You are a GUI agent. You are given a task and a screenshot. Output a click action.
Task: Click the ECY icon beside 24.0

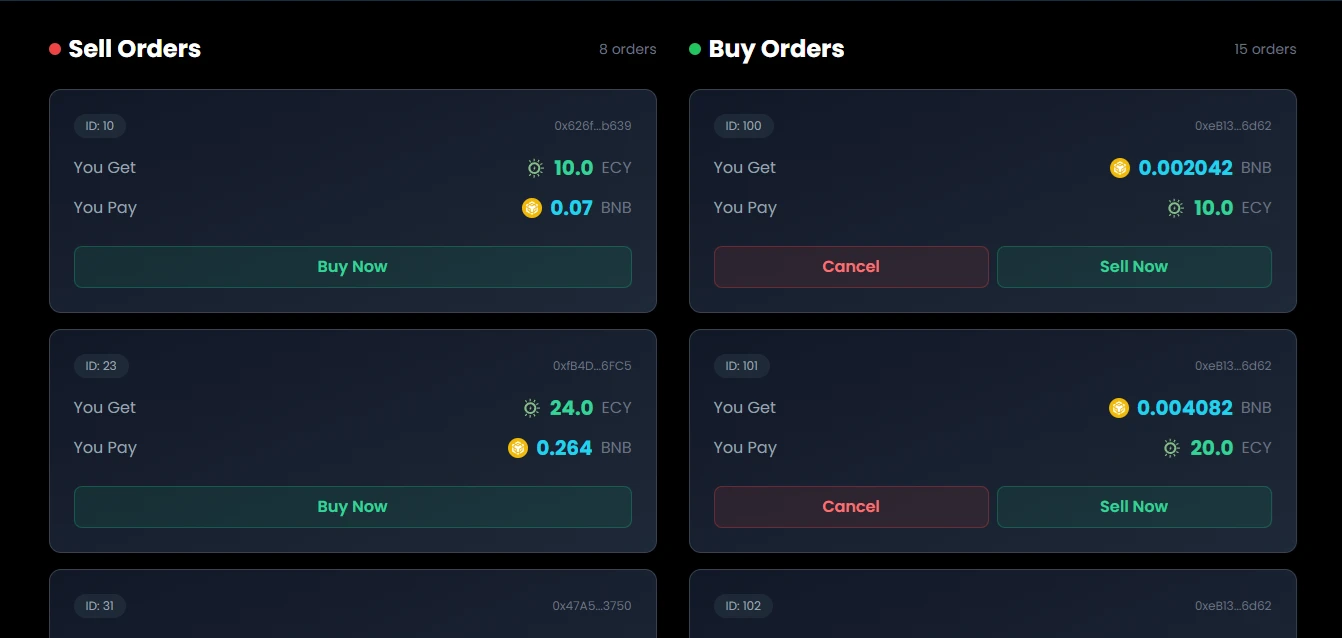[x=531, y=408]
